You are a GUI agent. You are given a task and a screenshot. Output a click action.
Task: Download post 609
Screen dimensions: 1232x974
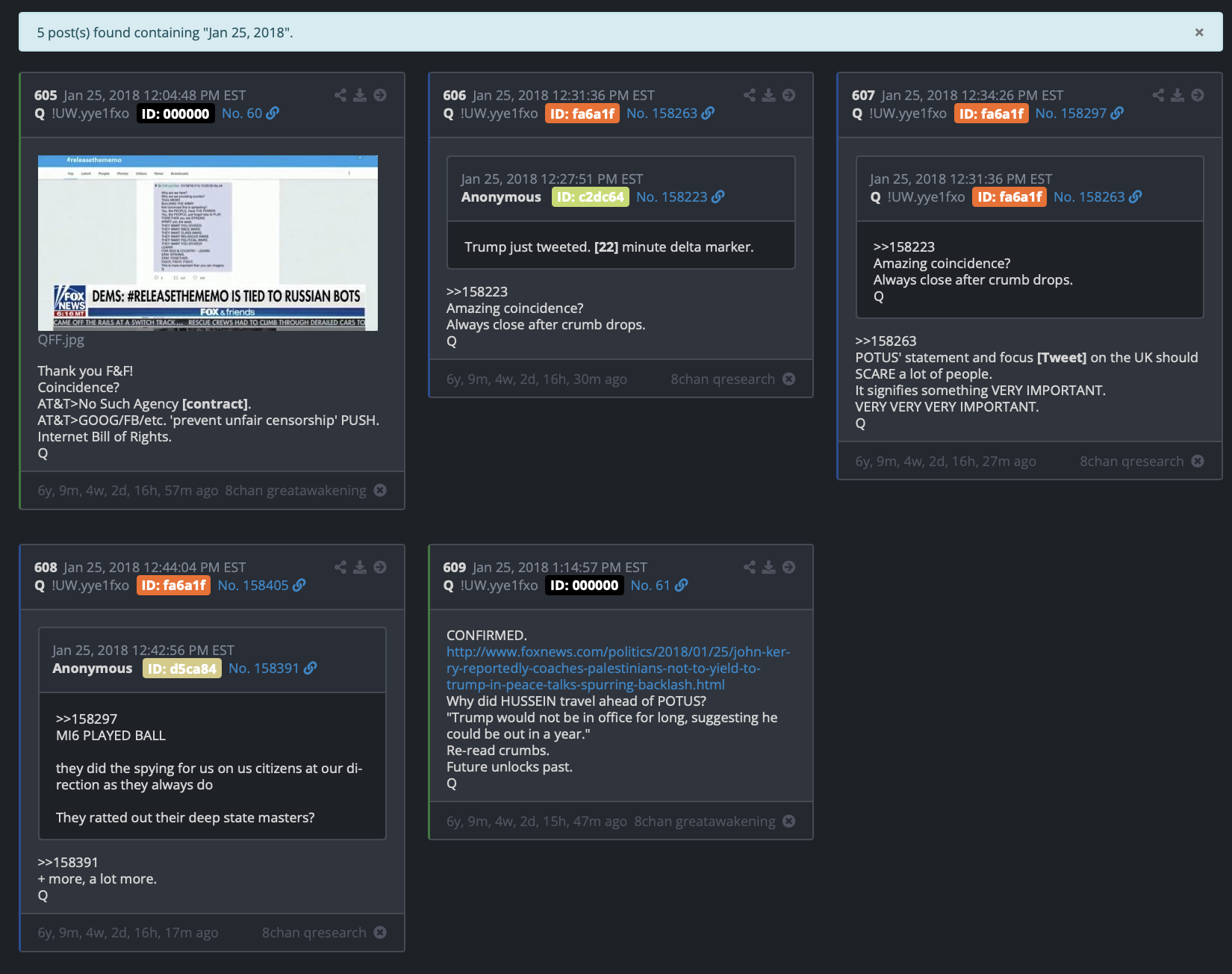pos(769,567)
